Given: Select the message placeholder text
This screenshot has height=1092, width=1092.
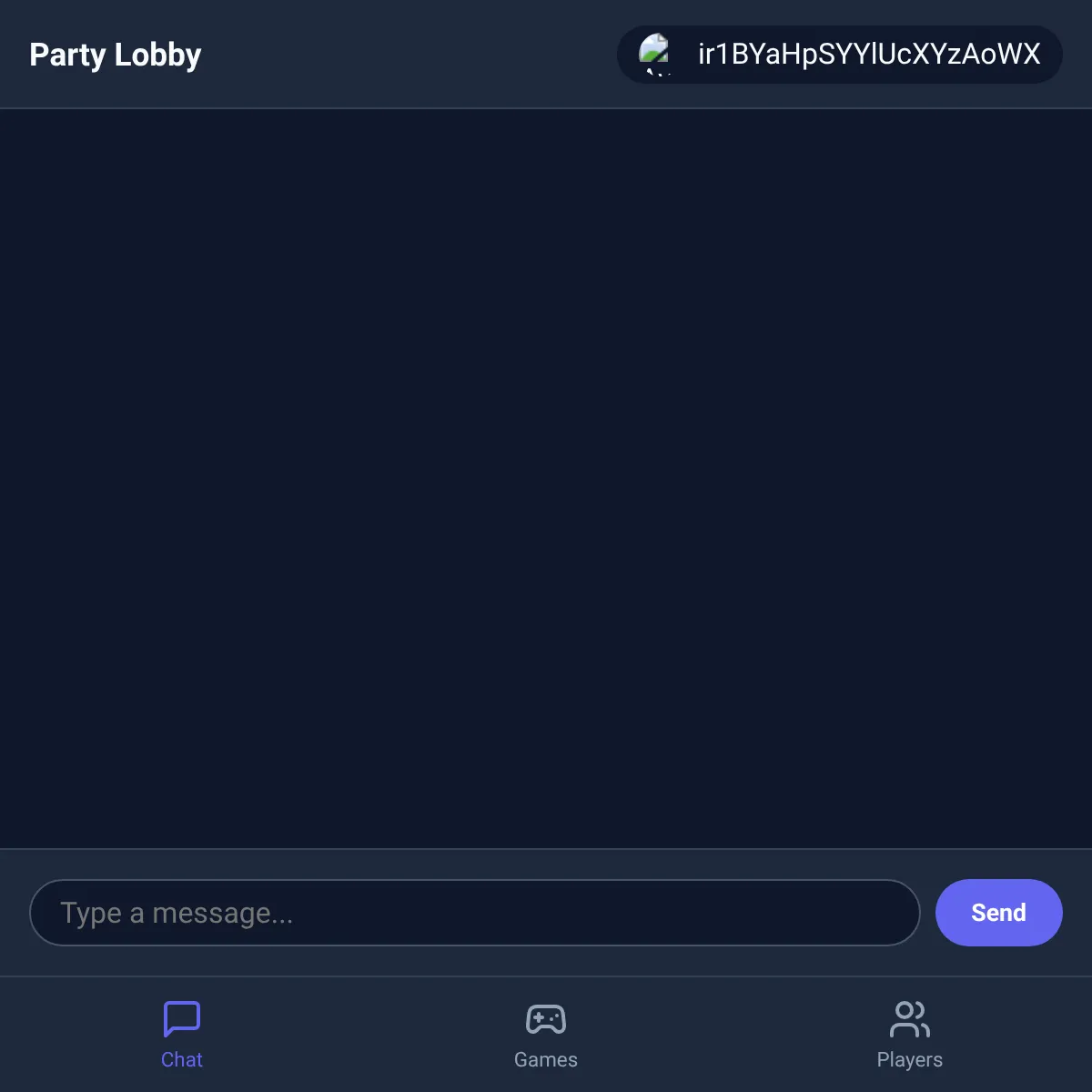Looking at the screenshot, I should tap(177, 913).
